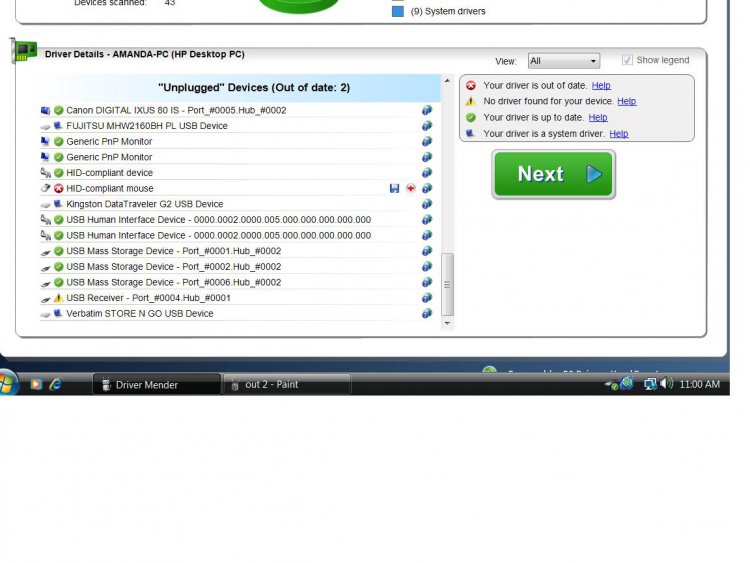750x563 pixels.
Task: Toggle the Show legend checkbox
Action: coord(627,60)
